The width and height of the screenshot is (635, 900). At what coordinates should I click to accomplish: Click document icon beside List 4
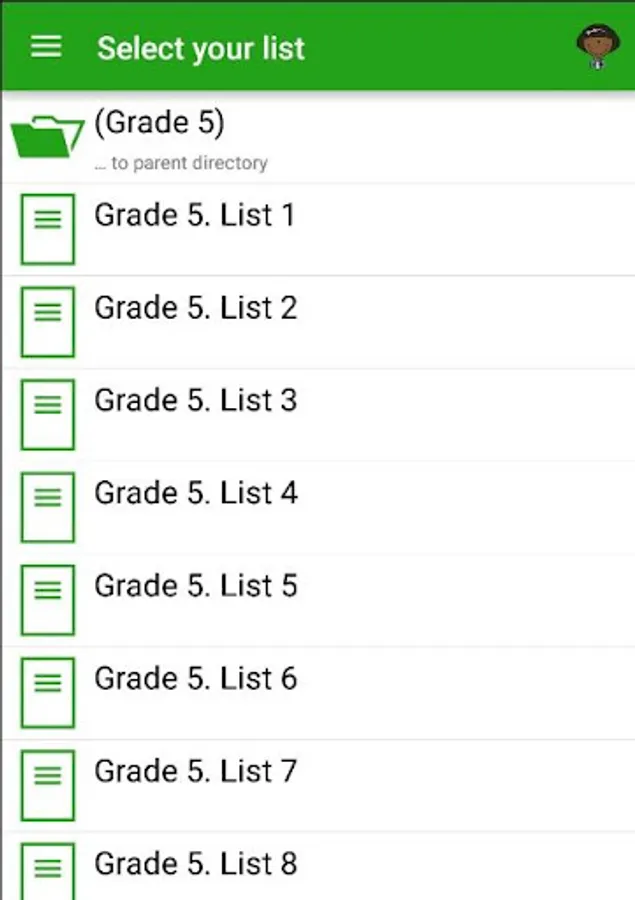coord(48,507)
